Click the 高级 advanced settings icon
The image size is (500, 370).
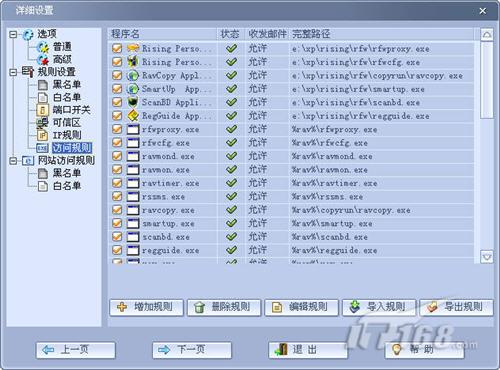point(43,59)
